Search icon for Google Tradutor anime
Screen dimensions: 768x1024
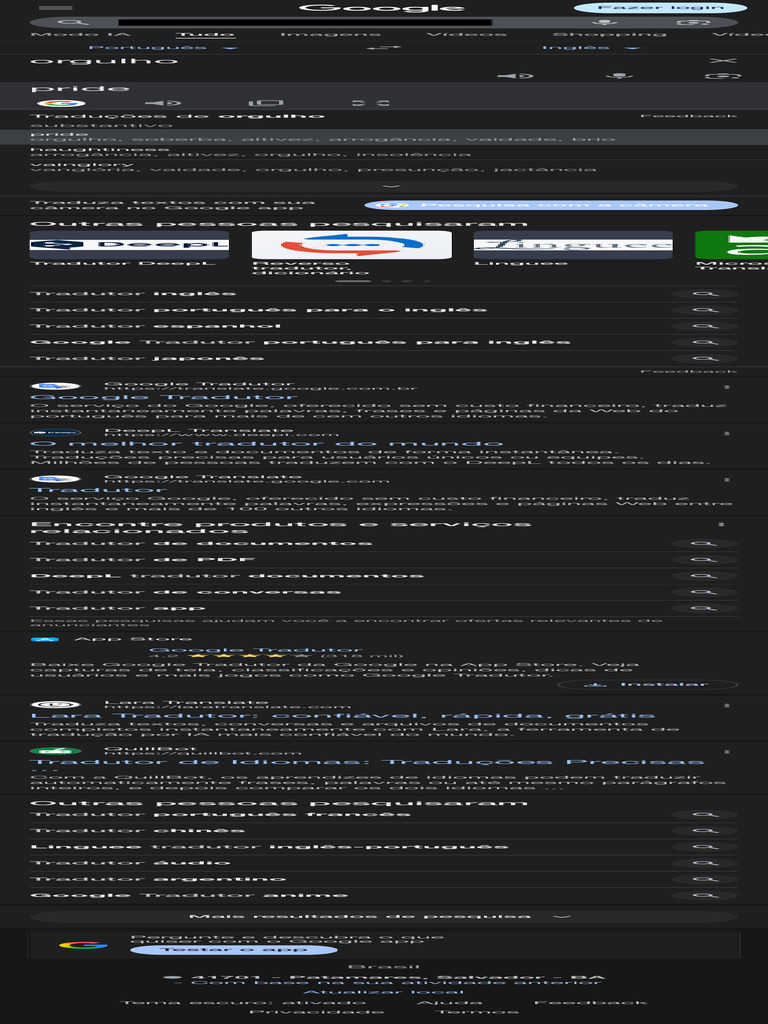[705, 895]
